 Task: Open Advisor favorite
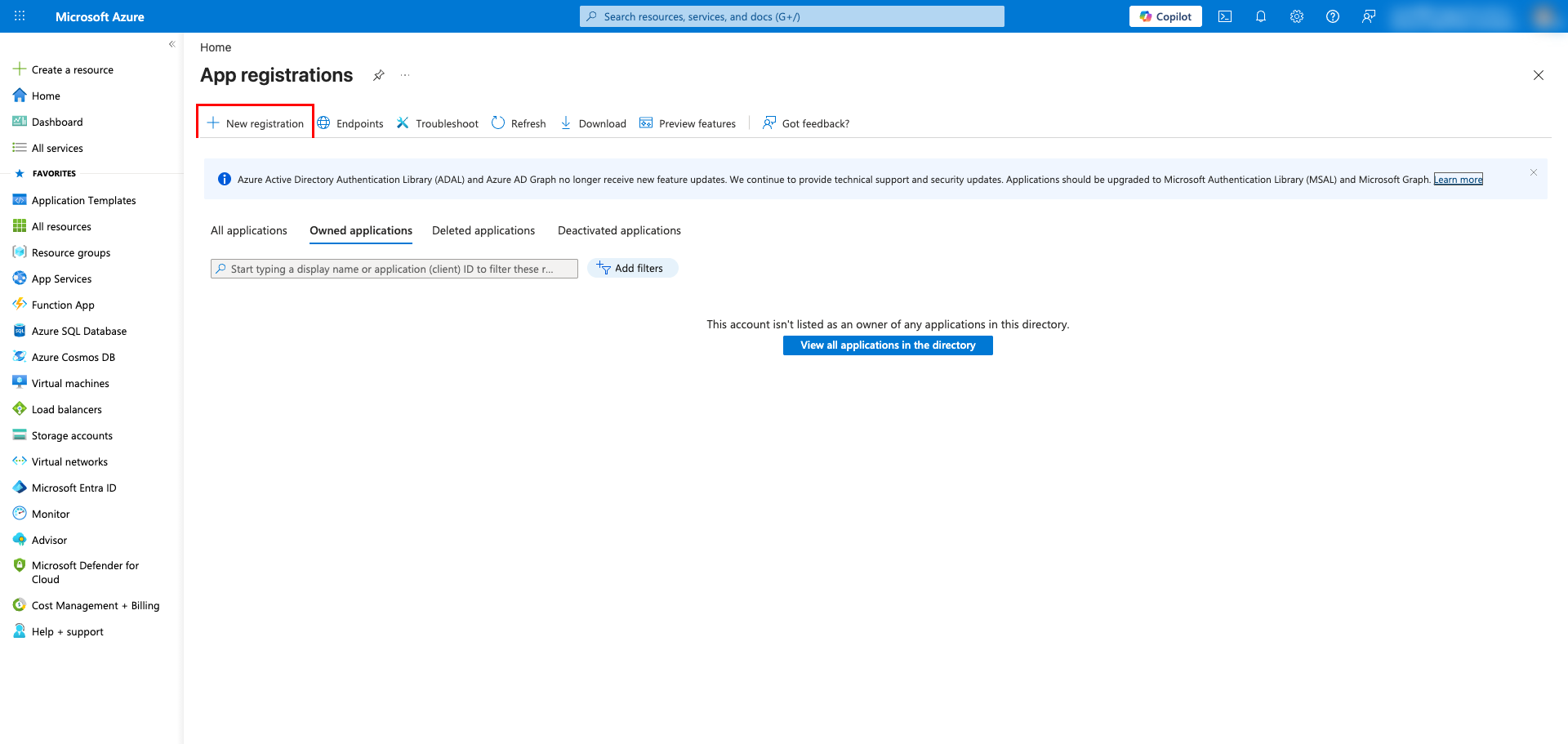pyautogui.click(x=49, y=540)
